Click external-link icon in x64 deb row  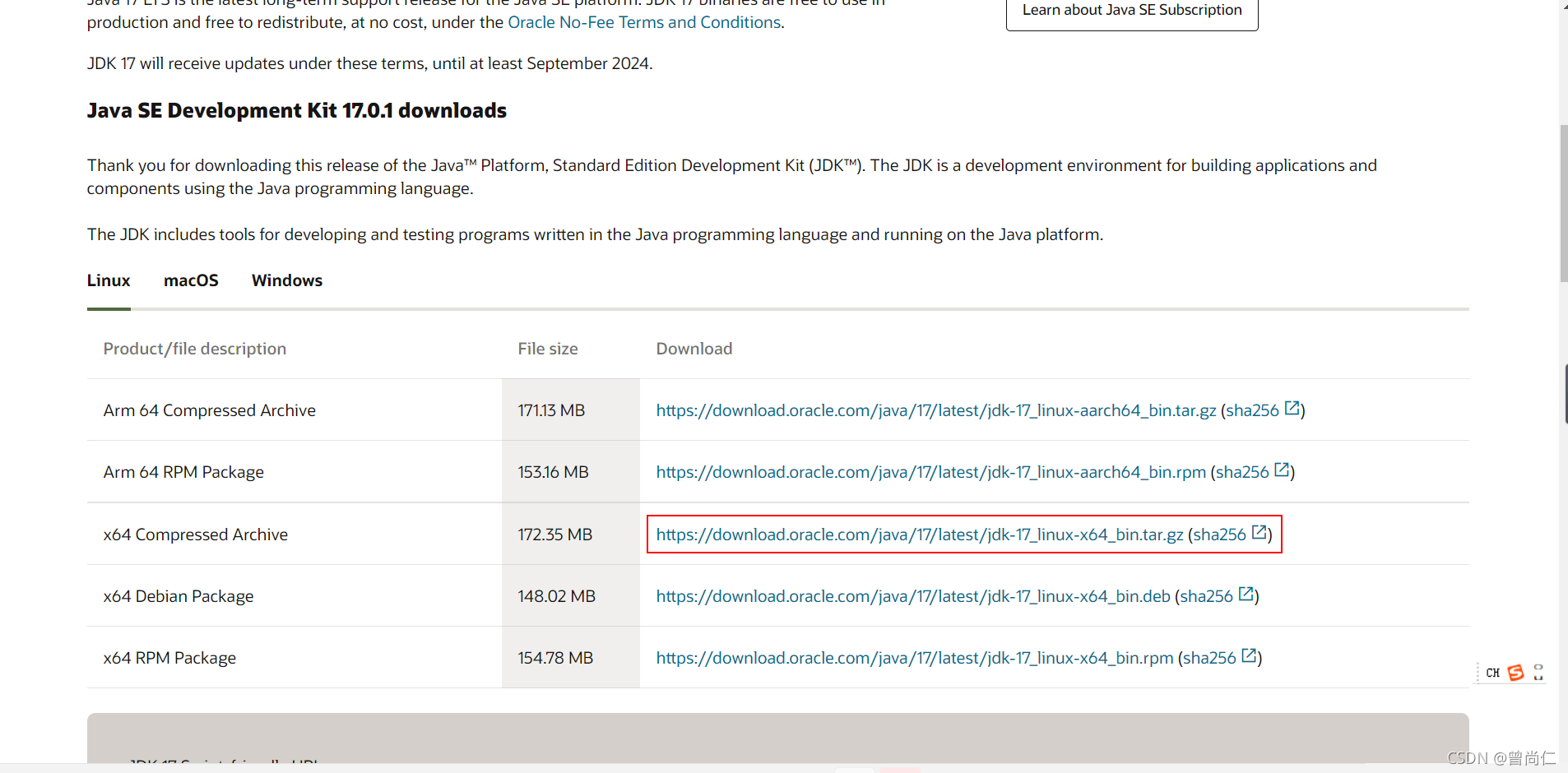pos(1246,594)
